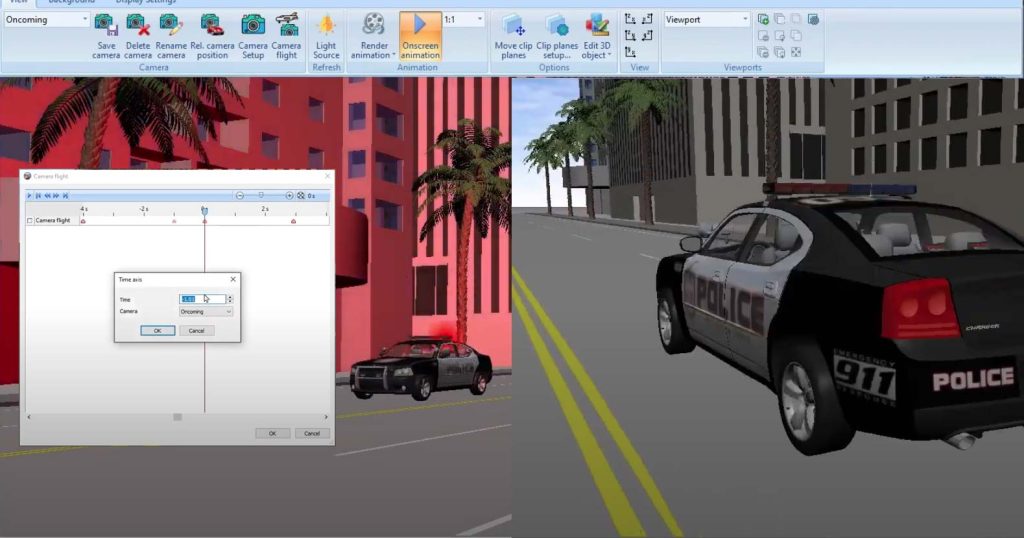Open the 1:1 animation speed dropdown
This screenshot has height=538, width=1024.
coord(479,20)
